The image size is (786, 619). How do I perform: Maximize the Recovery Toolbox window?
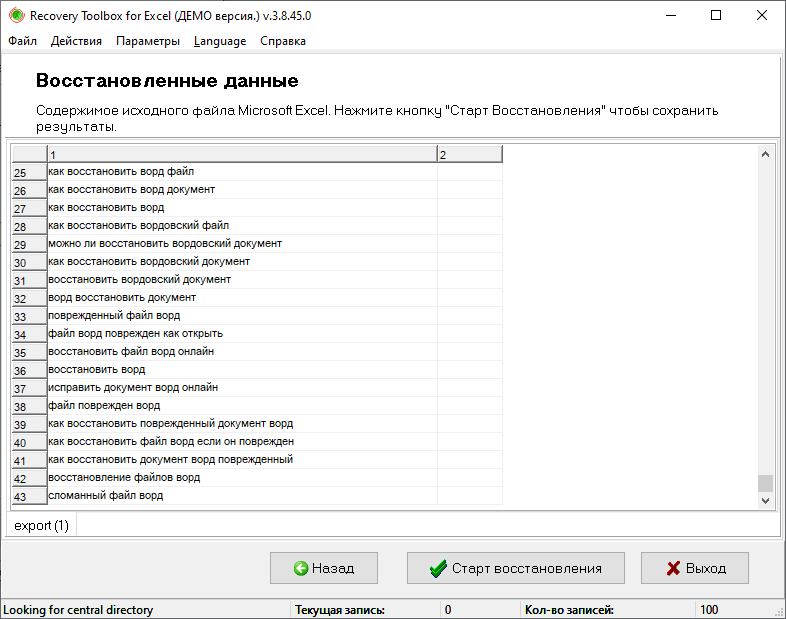716,16
